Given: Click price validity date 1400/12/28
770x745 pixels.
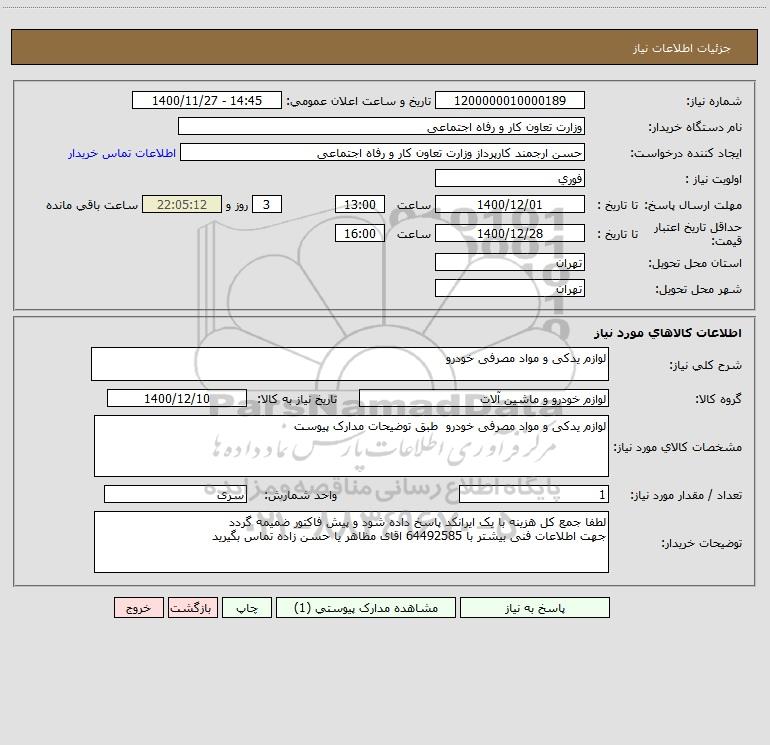Looking at the screenshot, I should click(510, 233).
